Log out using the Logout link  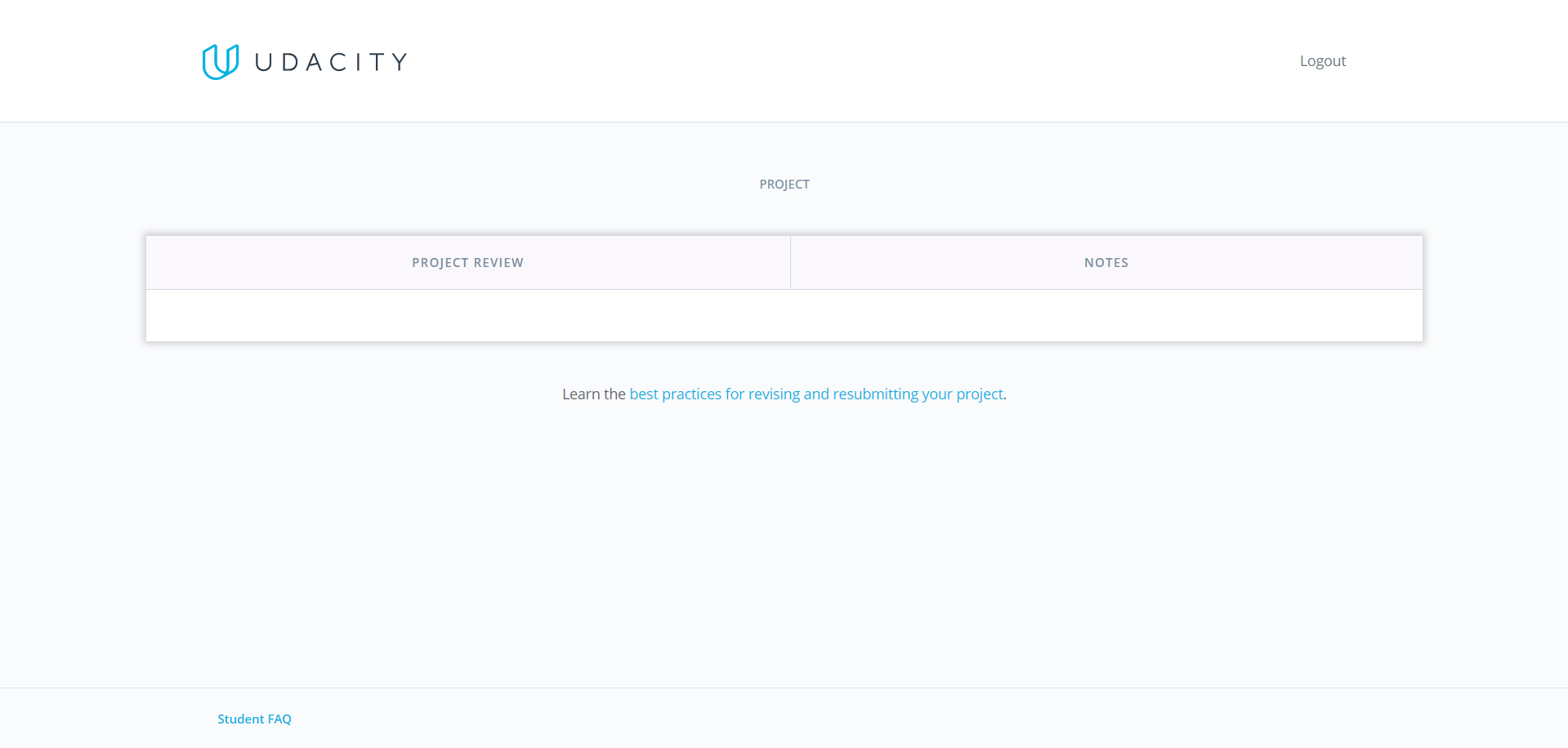(x=1323, y=61)
